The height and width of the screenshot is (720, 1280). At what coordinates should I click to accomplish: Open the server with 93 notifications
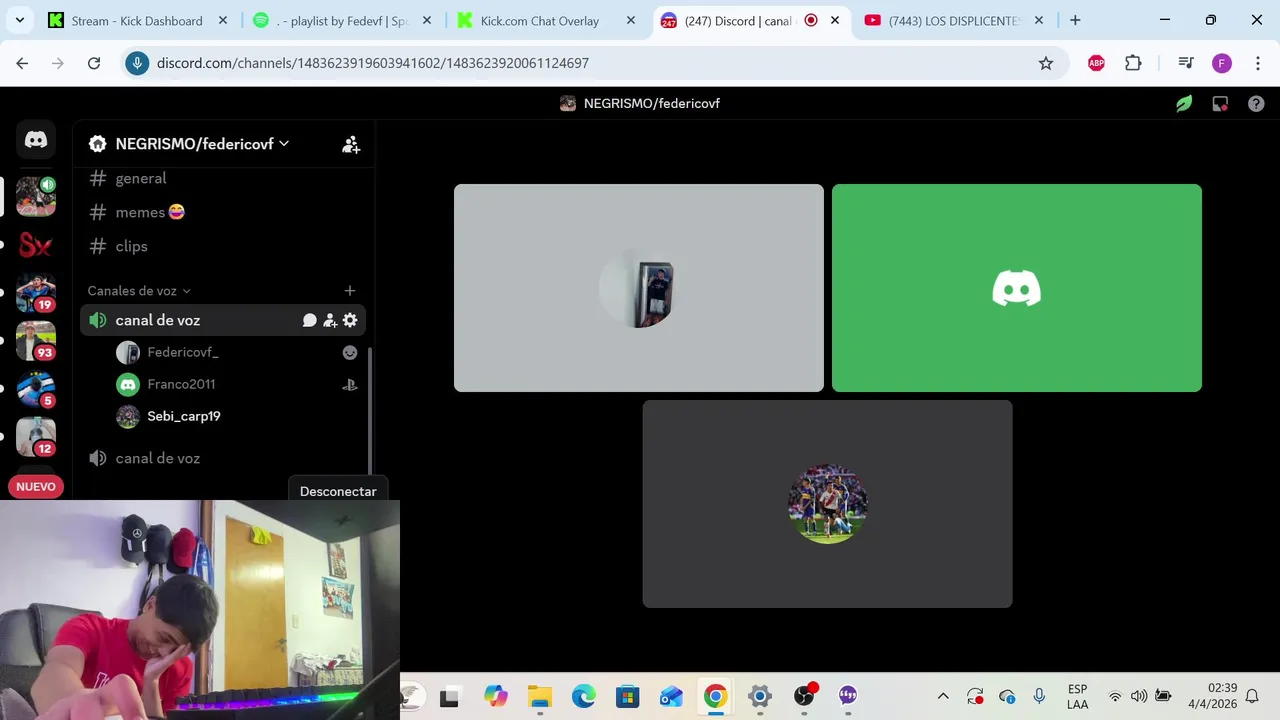coord(36,341)
